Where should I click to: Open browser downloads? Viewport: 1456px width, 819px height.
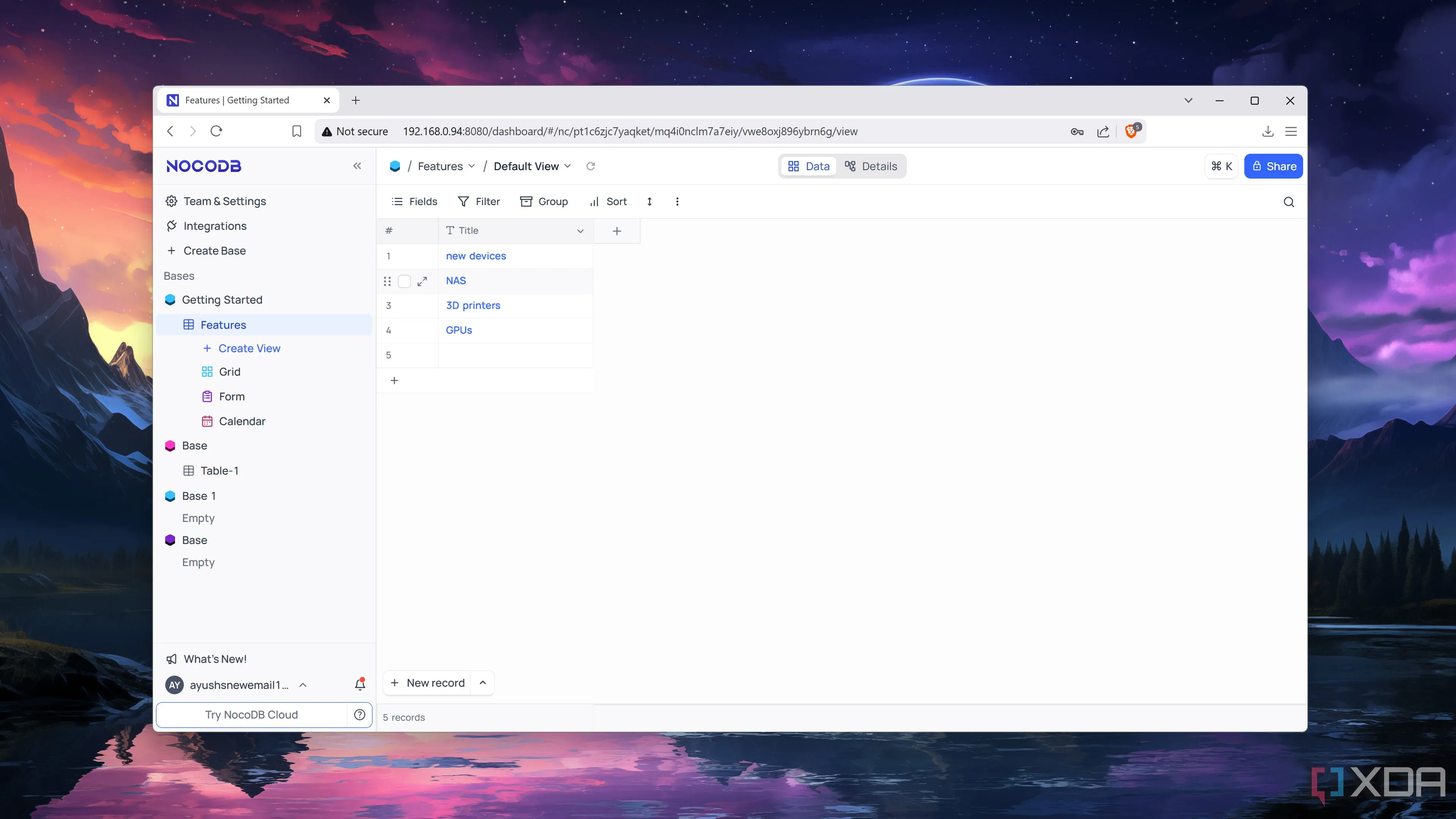click(1268, 132)
